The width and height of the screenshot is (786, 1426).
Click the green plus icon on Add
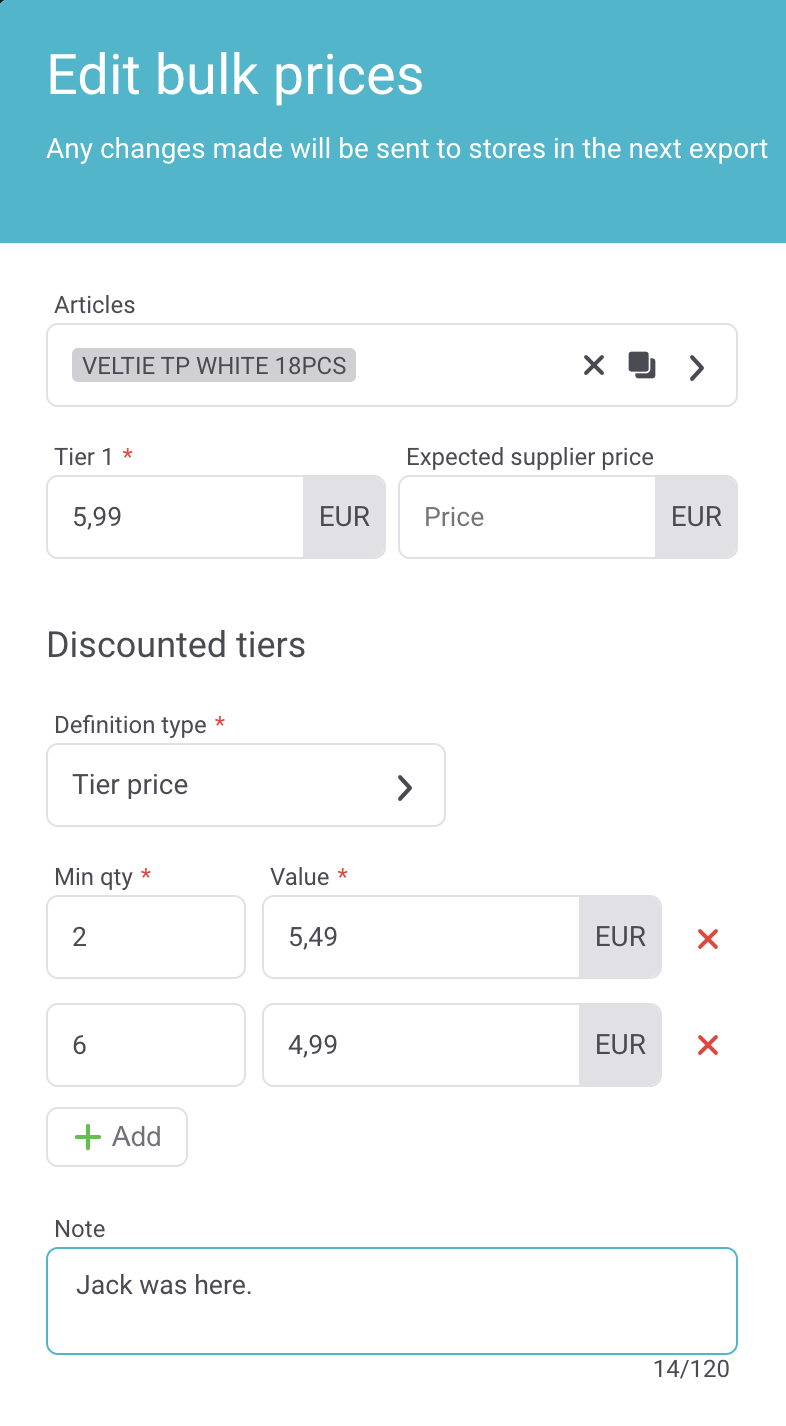(88, 1137)
